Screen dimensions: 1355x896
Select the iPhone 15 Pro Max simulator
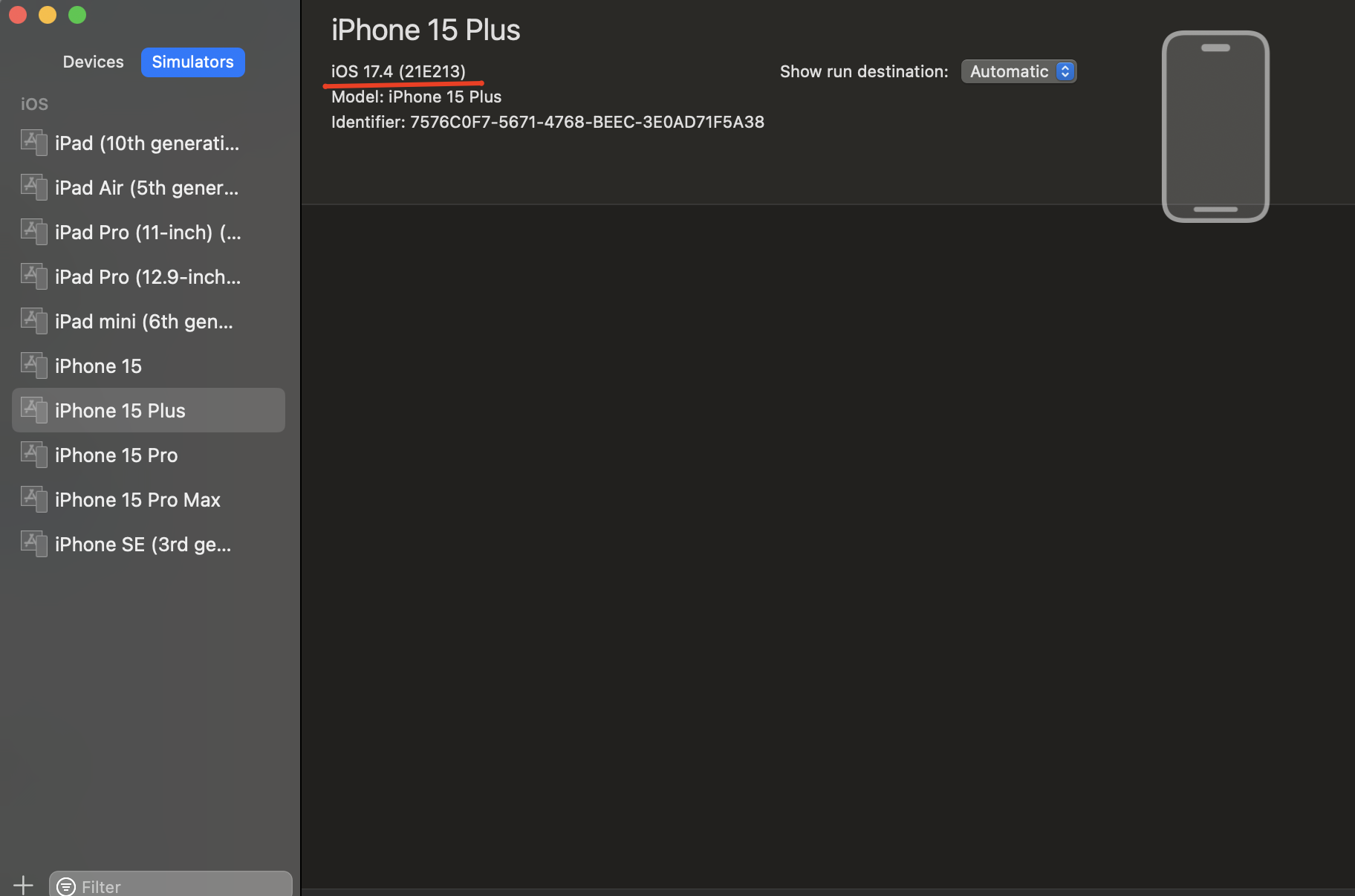(x=149, y=499)
